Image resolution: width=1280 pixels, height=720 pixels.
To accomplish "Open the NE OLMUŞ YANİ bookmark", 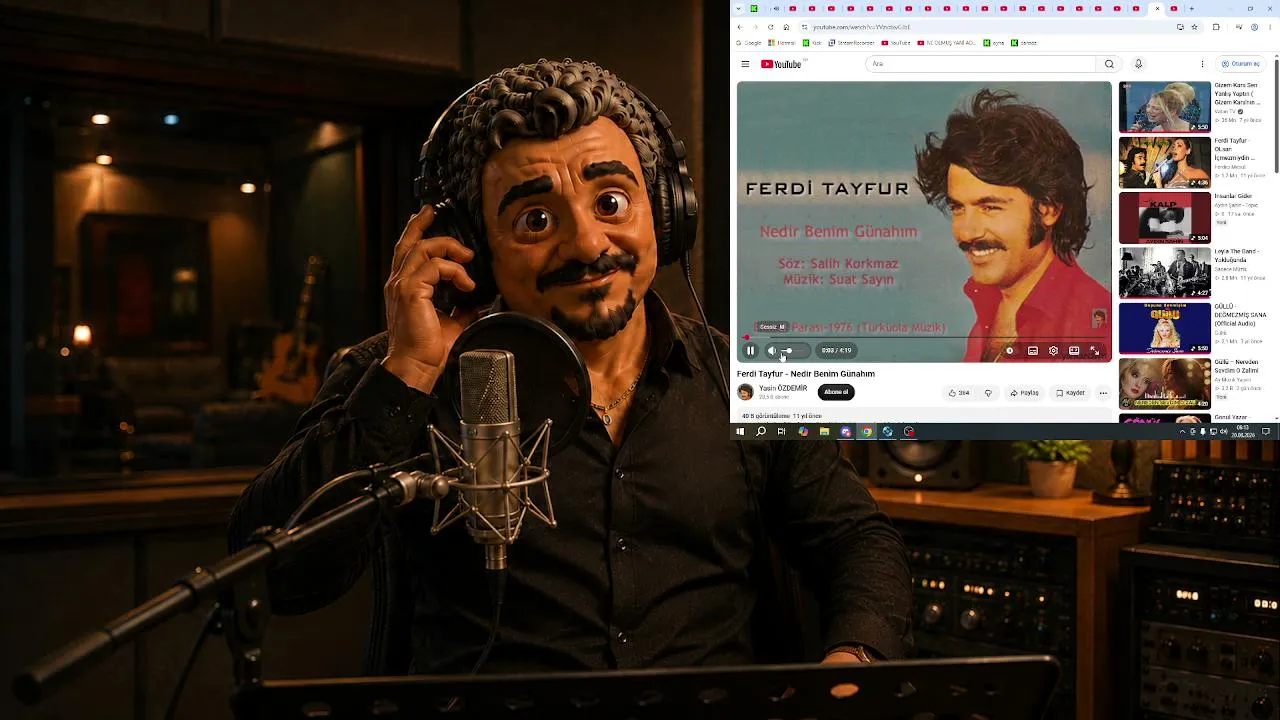I will 946,43.
